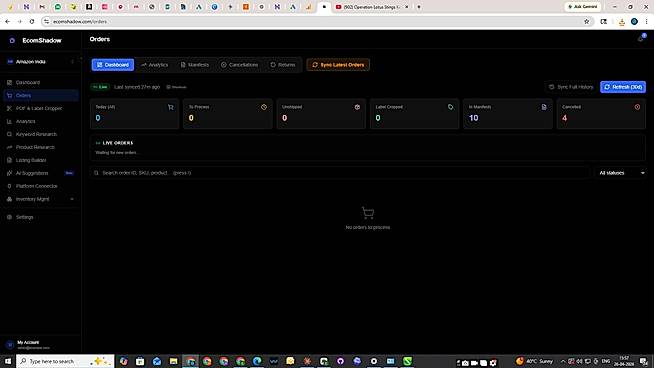Open Microsoft Edge from the taskbar

257,361
